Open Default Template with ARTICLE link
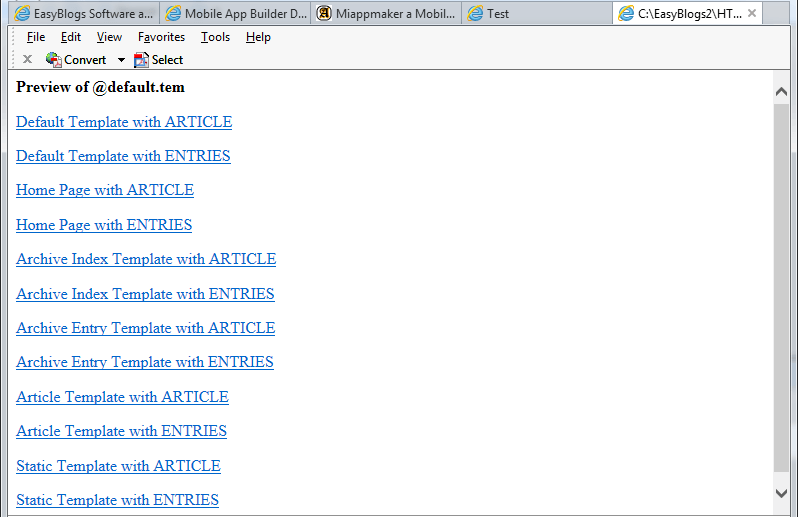This screenshot has height=517, width=798. (x=124, y=122)
